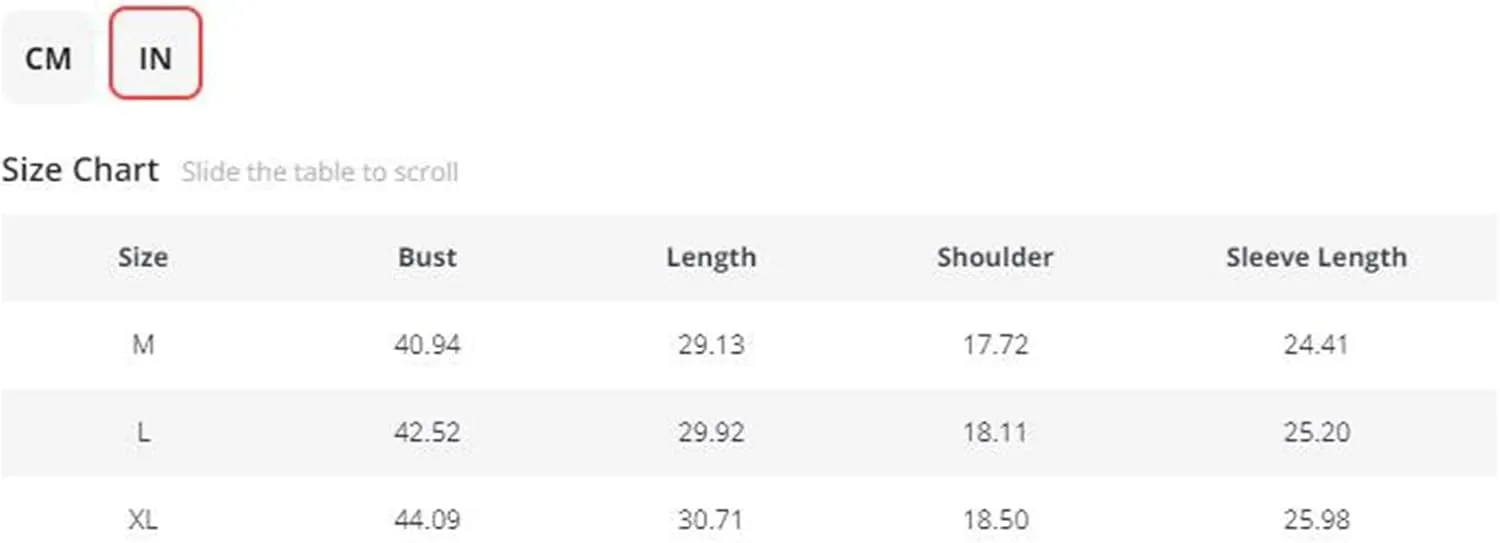Image resolution: width=1500 pixels, height=543 pixels.
Task: Click sleeve length value 25.20
Action: [1316, 433]
